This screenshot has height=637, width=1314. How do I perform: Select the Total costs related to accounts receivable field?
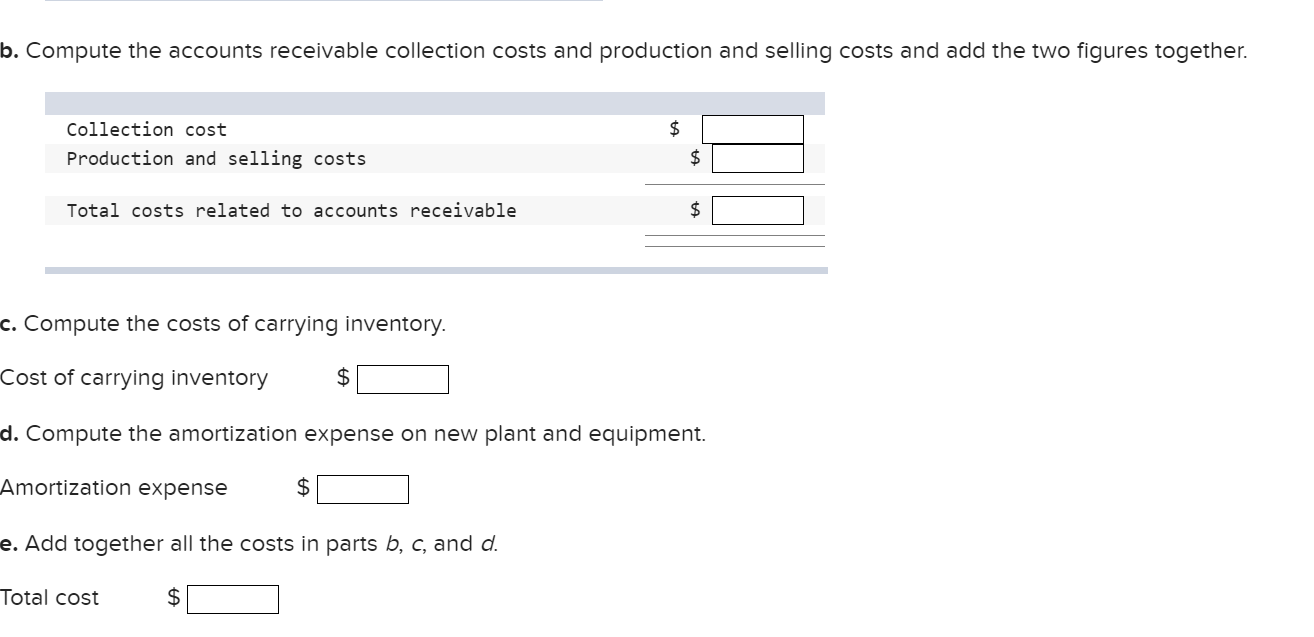[758, 210]
